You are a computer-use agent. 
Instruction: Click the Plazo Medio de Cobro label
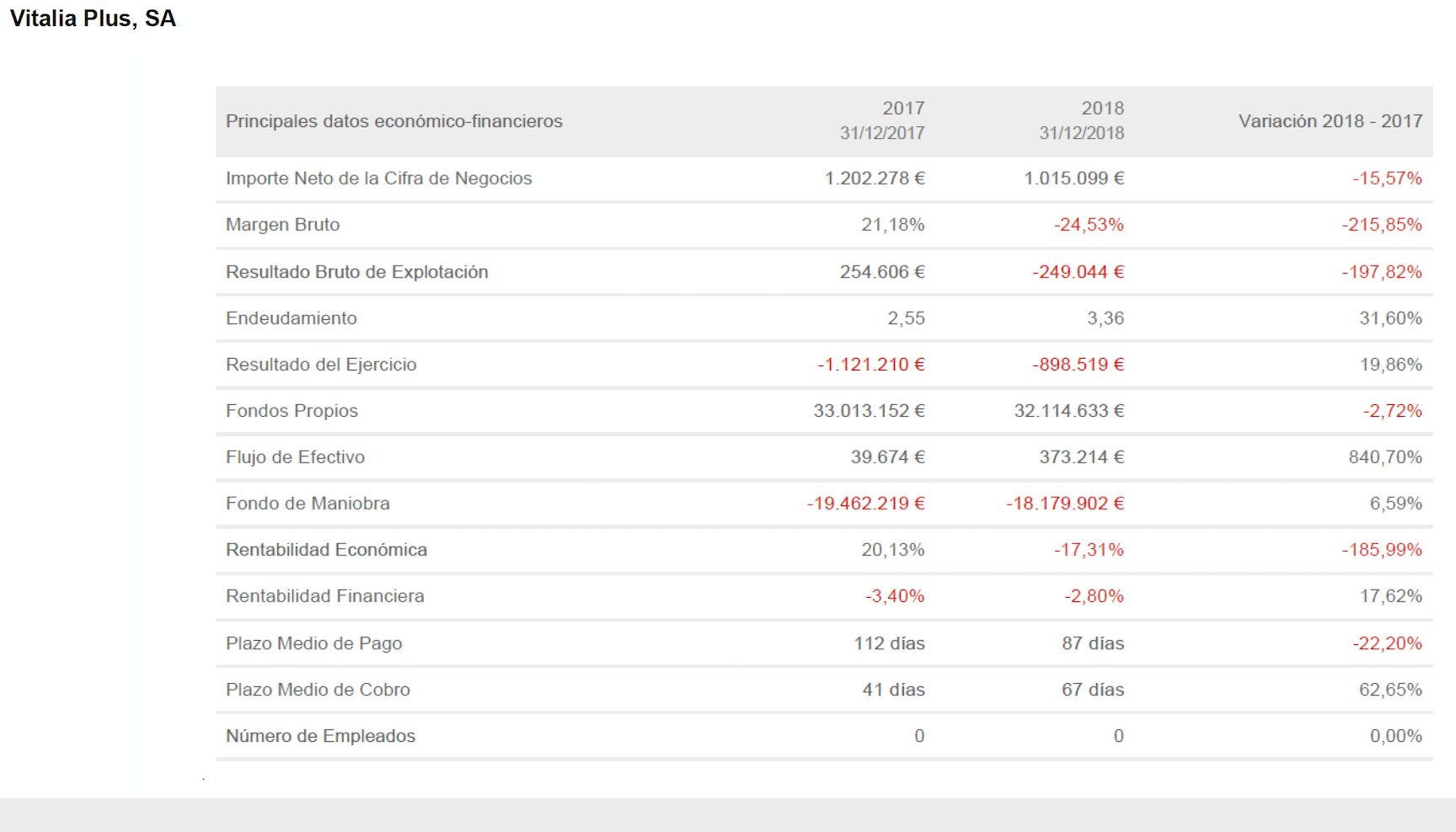coord(318,690)
